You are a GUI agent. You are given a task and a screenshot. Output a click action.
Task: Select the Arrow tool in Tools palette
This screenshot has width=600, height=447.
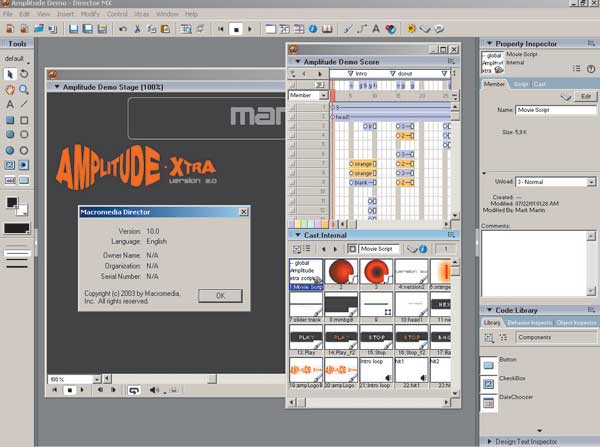(x=10, y=74)
